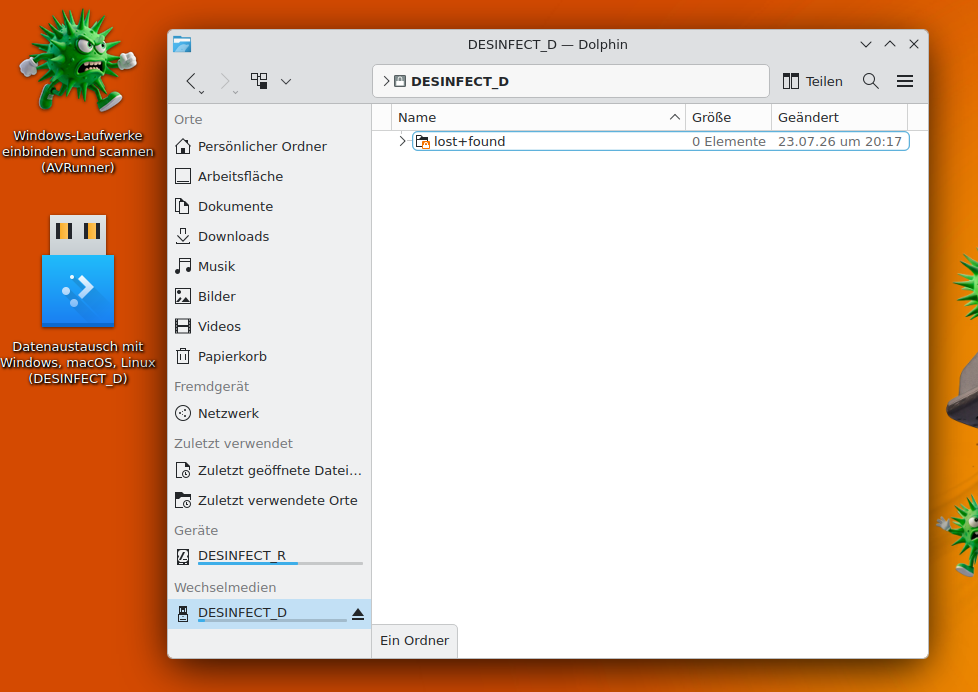Click the Fremdgerät section header
Screen dimensions: 978x692
pos(211,386)
